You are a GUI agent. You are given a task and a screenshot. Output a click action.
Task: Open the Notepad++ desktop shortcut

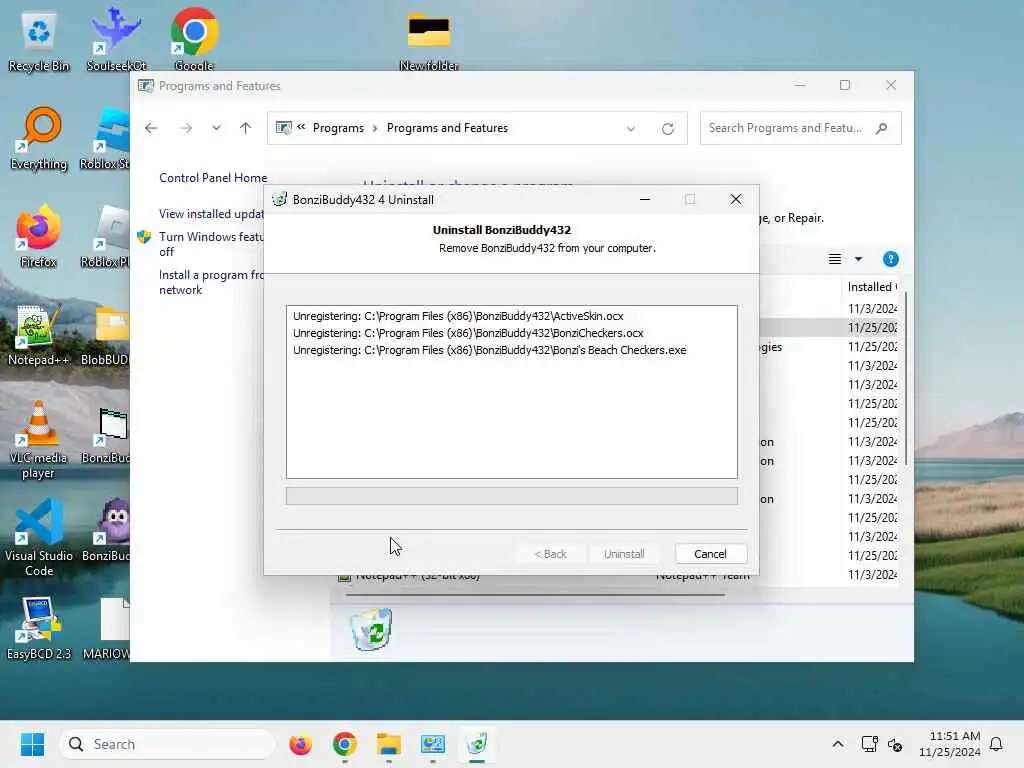[x=39, y=334]
